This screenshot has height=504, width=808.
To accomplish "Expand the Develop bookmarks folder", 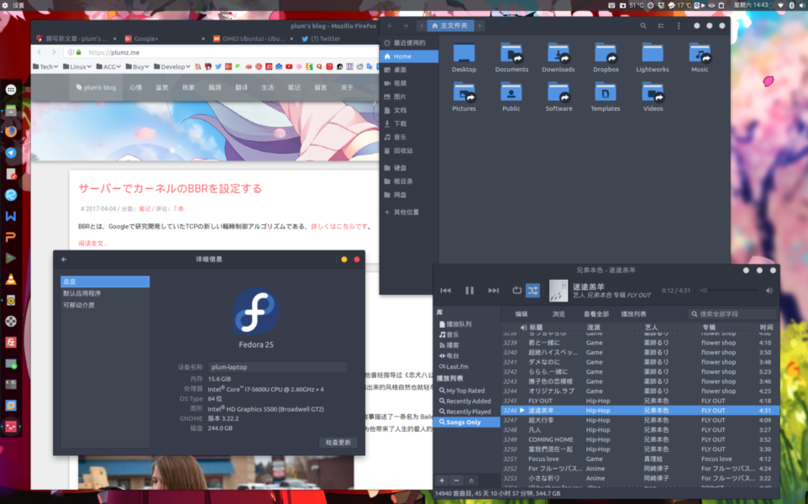I will (172, 66).
